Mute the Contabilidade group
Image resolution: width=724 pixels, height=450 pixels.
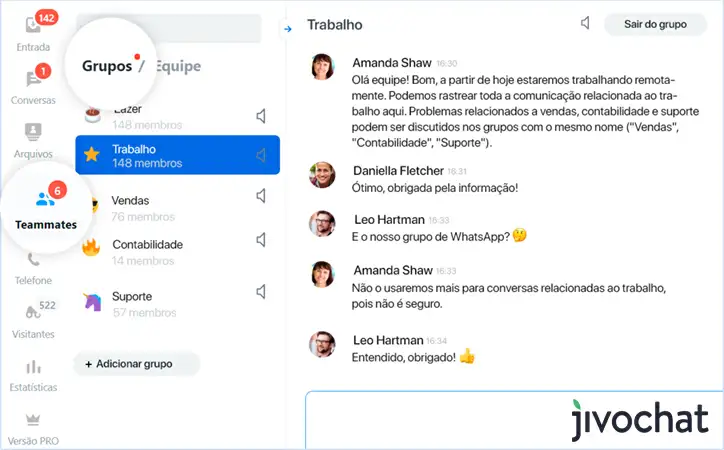pyautogui.click(x=261, y=240)
